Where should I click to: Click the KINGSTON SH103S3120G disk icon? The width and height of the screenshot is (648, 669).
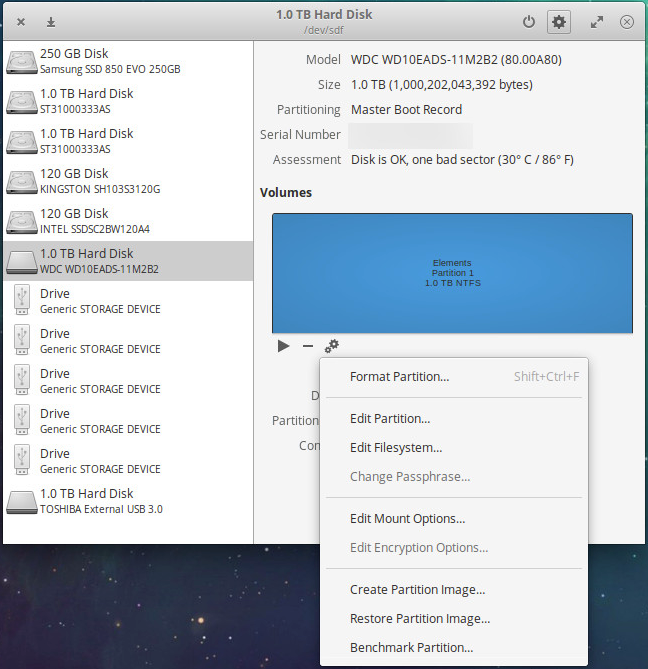pos(21,182)
